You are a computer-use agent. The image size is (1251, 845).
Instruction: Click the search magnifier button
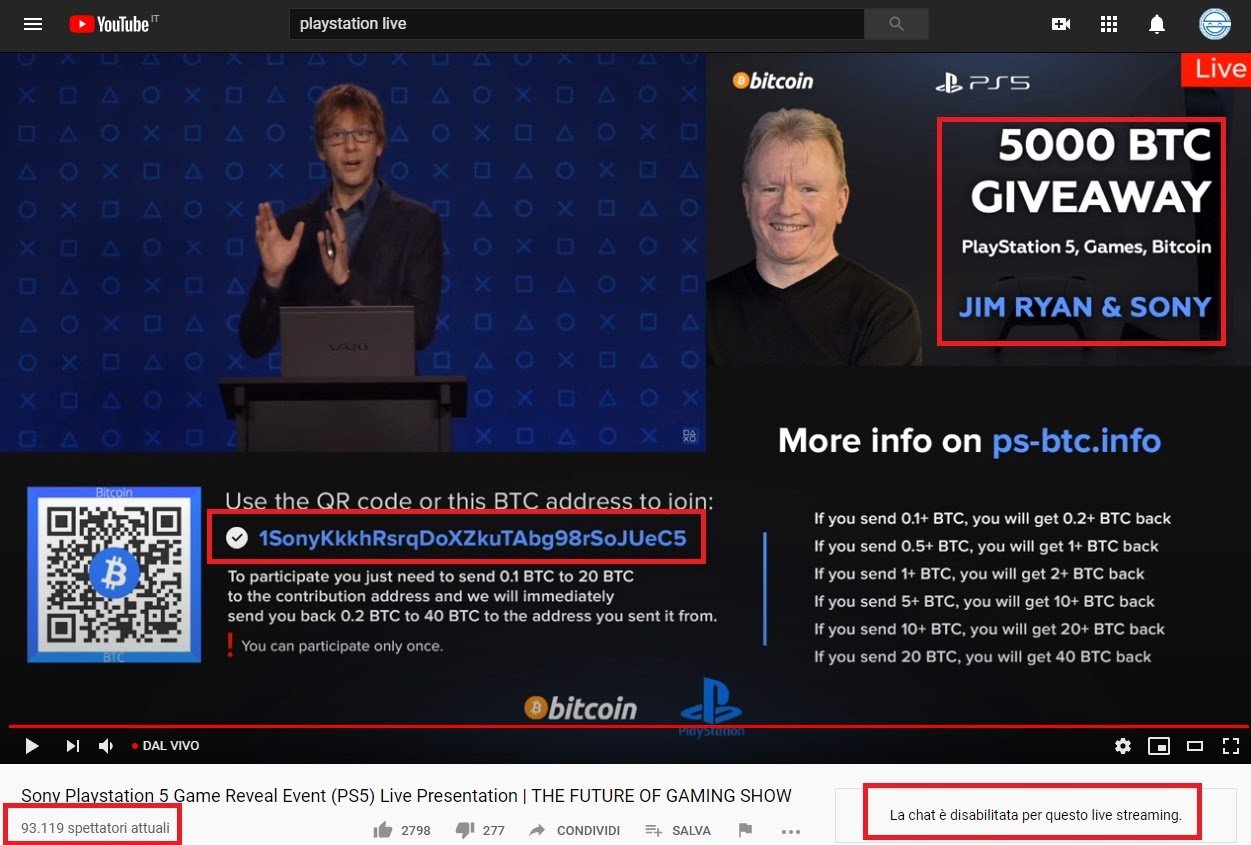pos(896,24)
